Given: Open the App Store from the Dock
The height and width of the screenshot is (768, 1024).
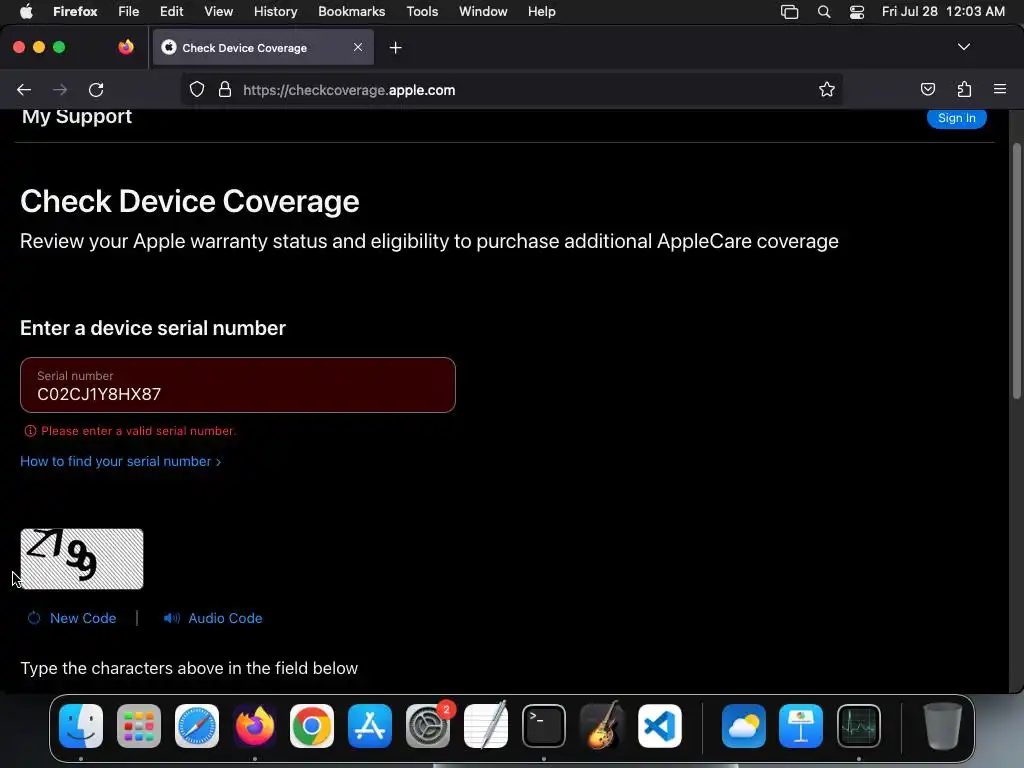Looking at the screenshot, I should [370, 726].
